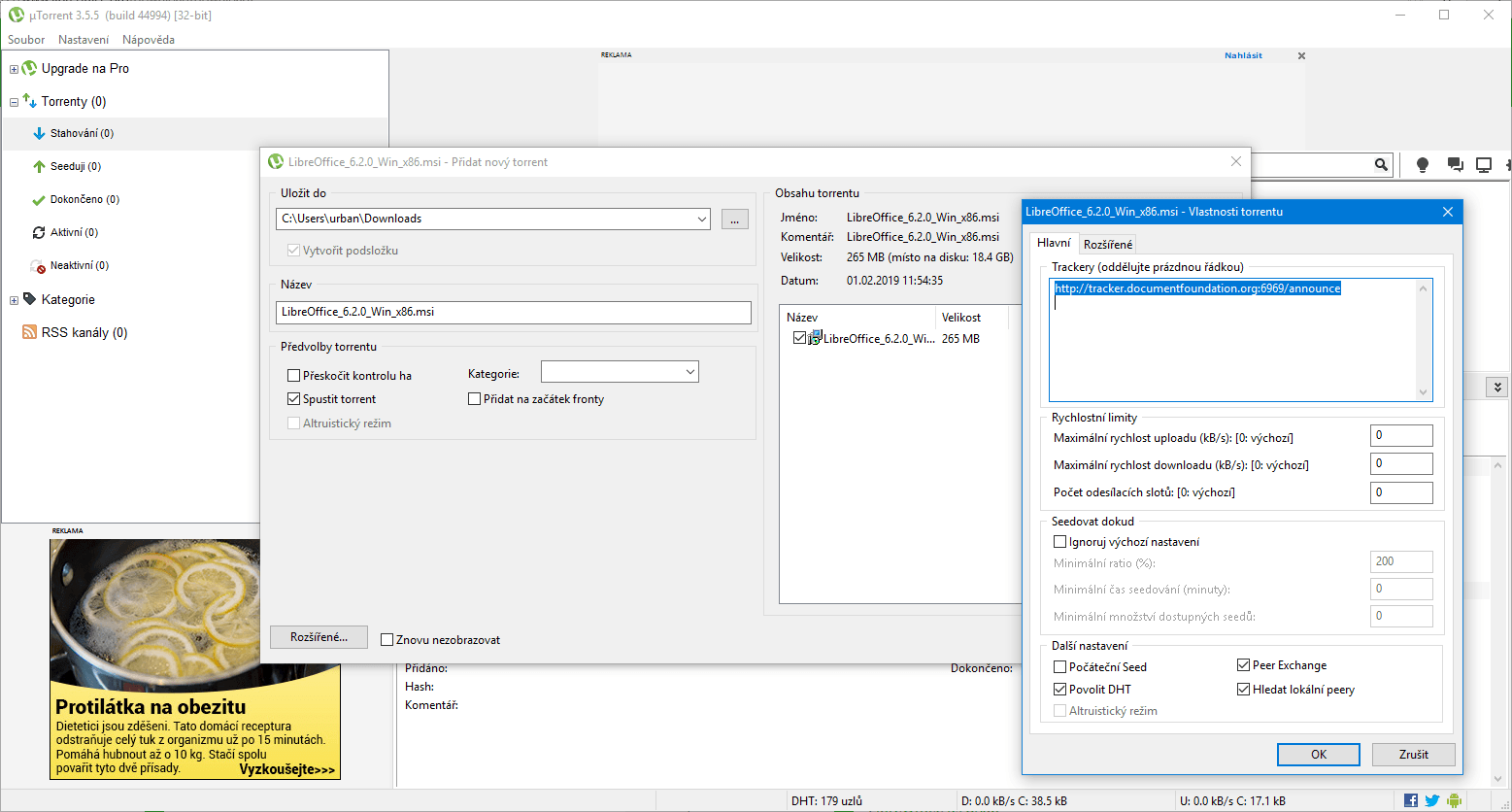The width and height of the screenshot is (1512, 812).
Task: Enable Přidat na začátek fronty
Action: coord(475,398)
